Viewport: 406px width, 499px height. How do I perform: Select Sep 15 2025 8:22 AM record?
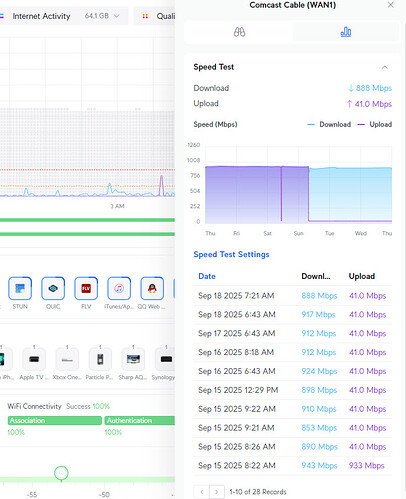292,466
